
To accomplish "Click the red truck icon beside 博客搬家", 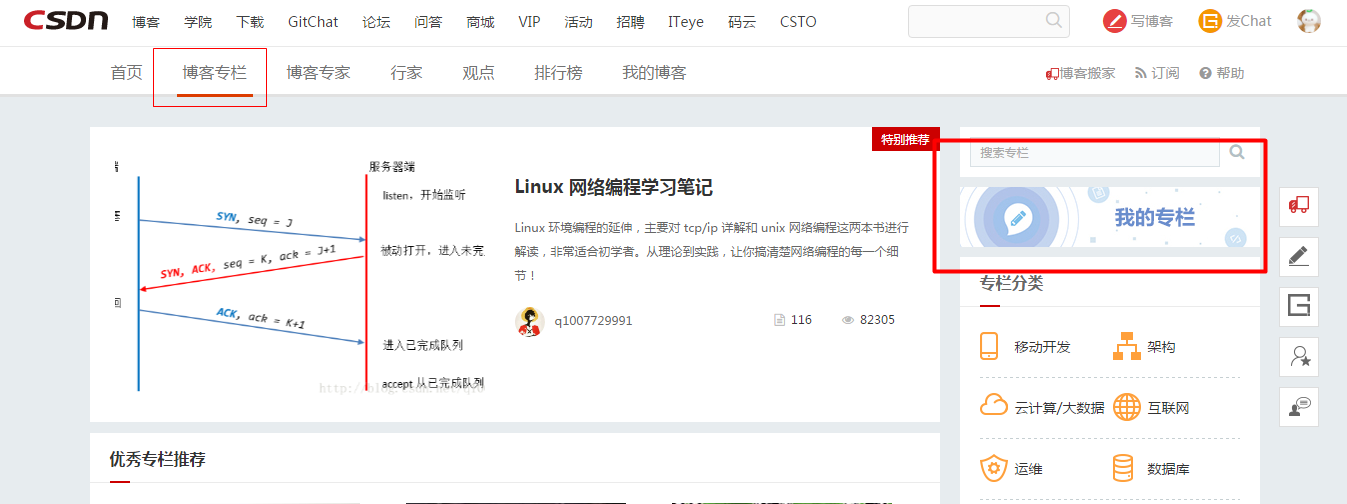I will click(1052, 73).
